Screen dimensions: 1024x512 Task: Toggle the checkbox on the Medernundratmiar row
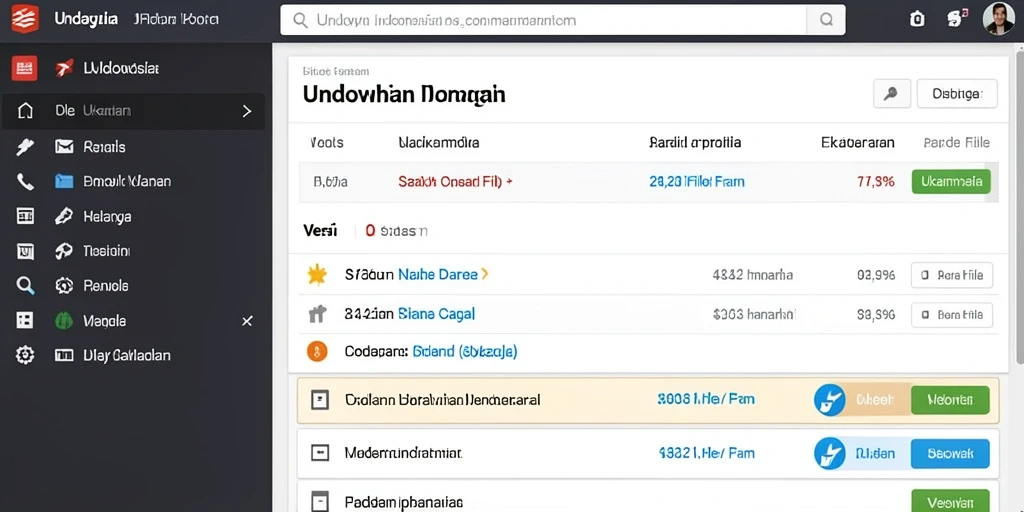click(319, 453)
